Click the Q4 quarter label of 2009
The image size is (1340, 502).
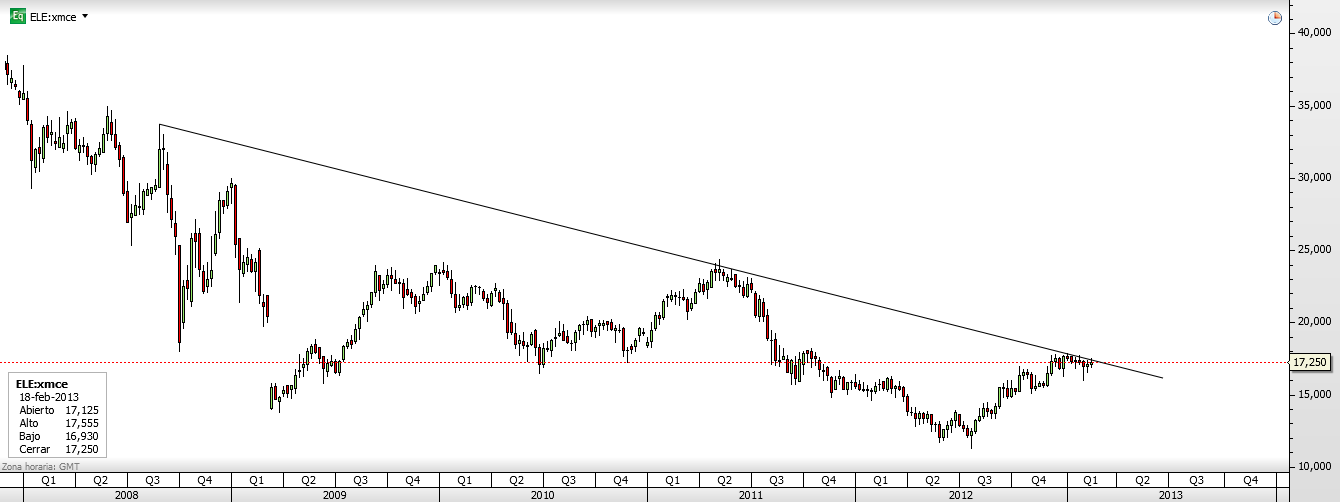[412, 480]
